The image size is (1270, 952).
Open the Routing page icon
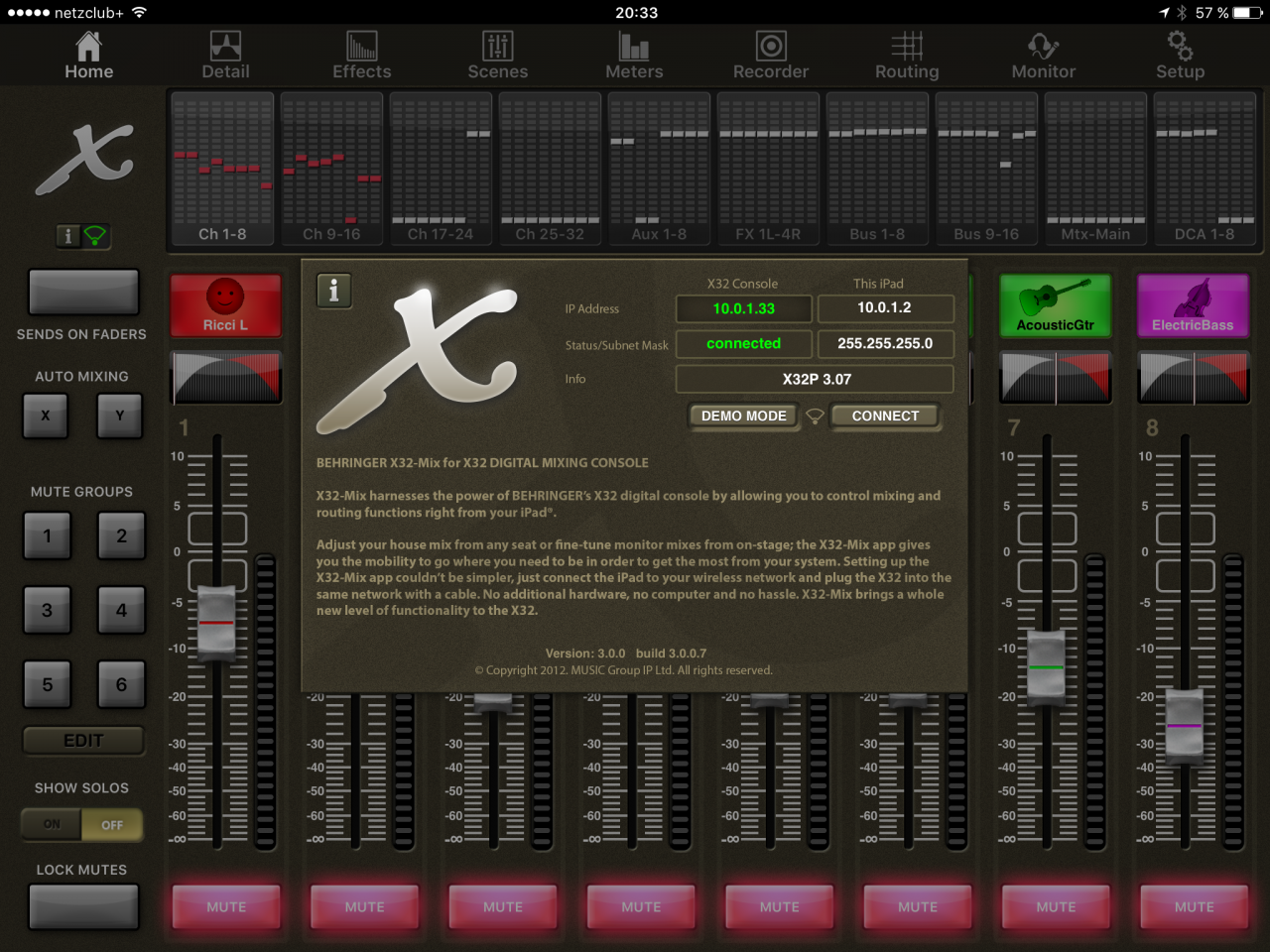pyautogui.click(x=907, y=47)
